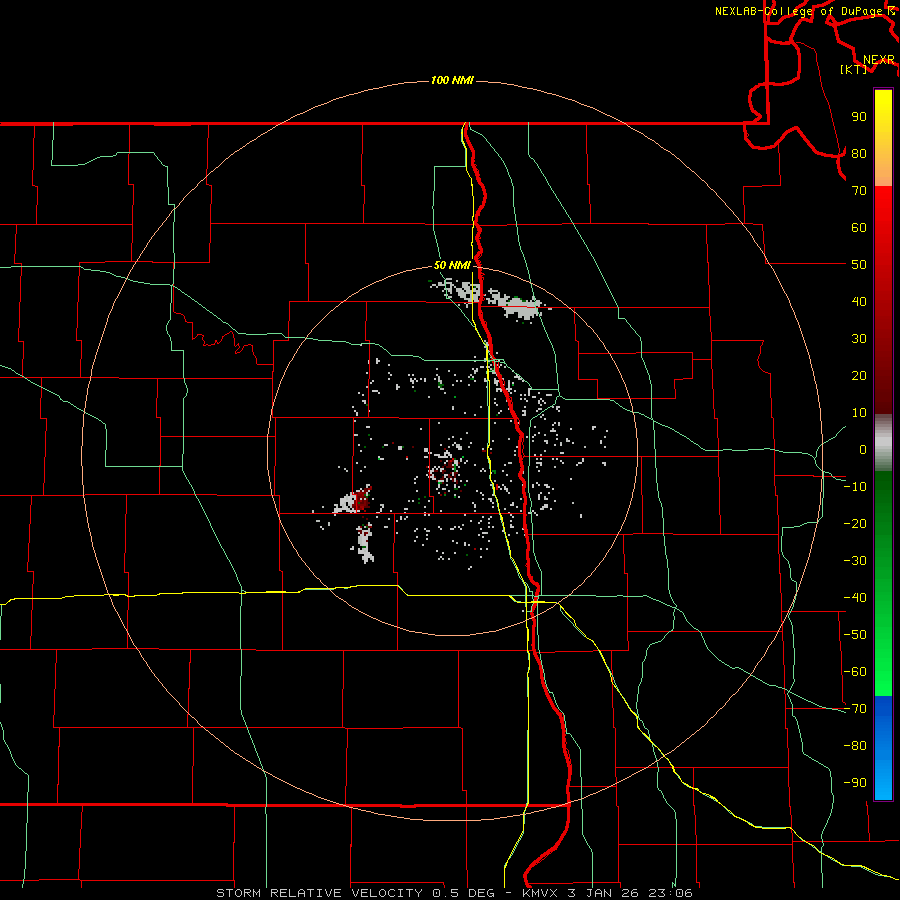Viewport: 900px width, 900px height.
Task: Click "STORM RELATIVE VELOCITY" in the bottom caption
Action: pos(319,893)
